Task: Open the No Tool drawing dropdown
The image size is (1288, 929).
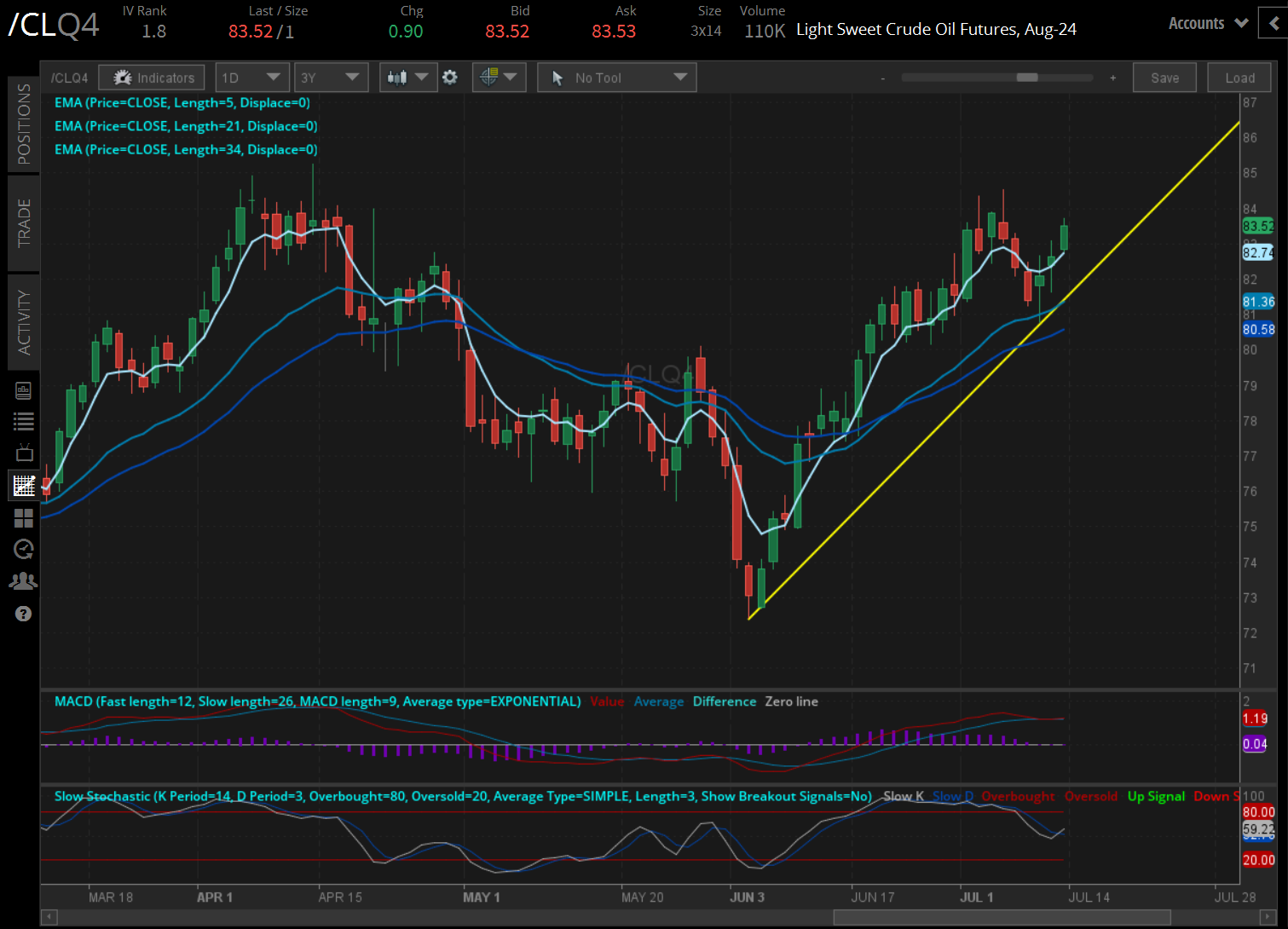Action: [617, 78]
